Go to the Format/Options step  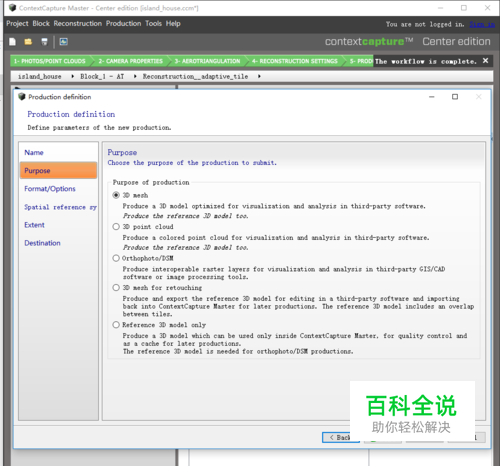pyautogui.click(x=58, y=189)
